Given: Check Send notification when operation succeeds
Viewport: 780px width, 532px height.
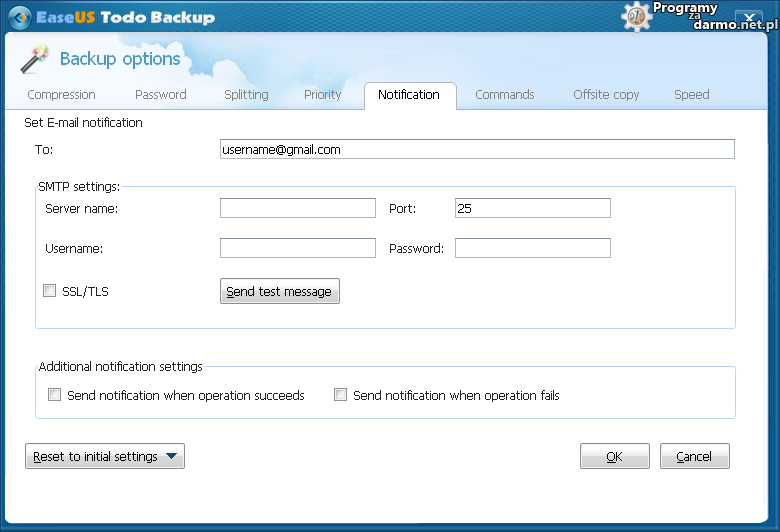Looking at the screenshot, I should (55, 395).
